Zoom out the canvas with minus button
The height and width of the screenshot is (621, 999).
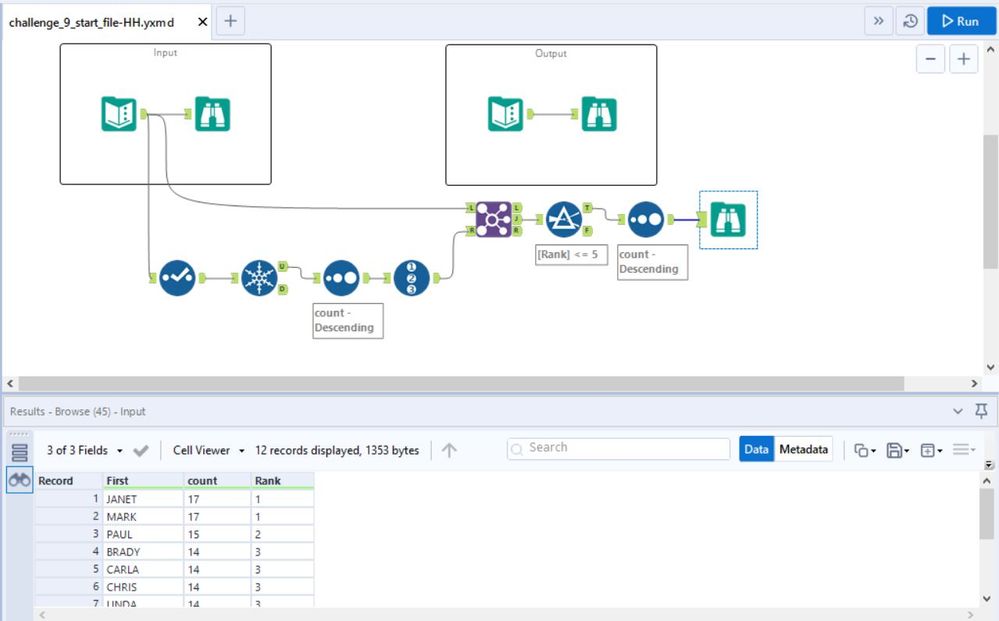point(930,59)
